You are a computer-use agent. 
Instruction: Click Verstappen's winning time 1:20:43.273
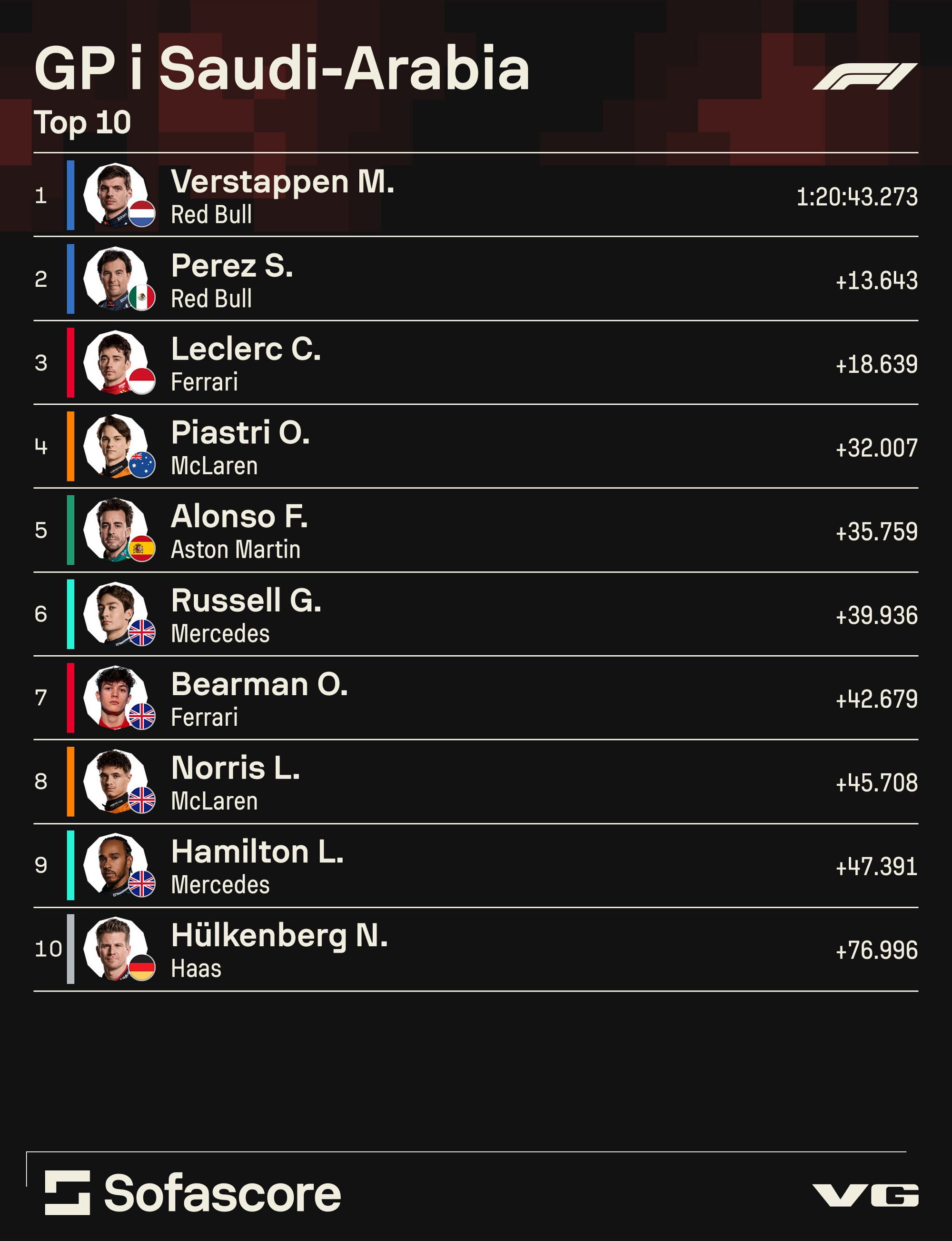pos(857,197)
